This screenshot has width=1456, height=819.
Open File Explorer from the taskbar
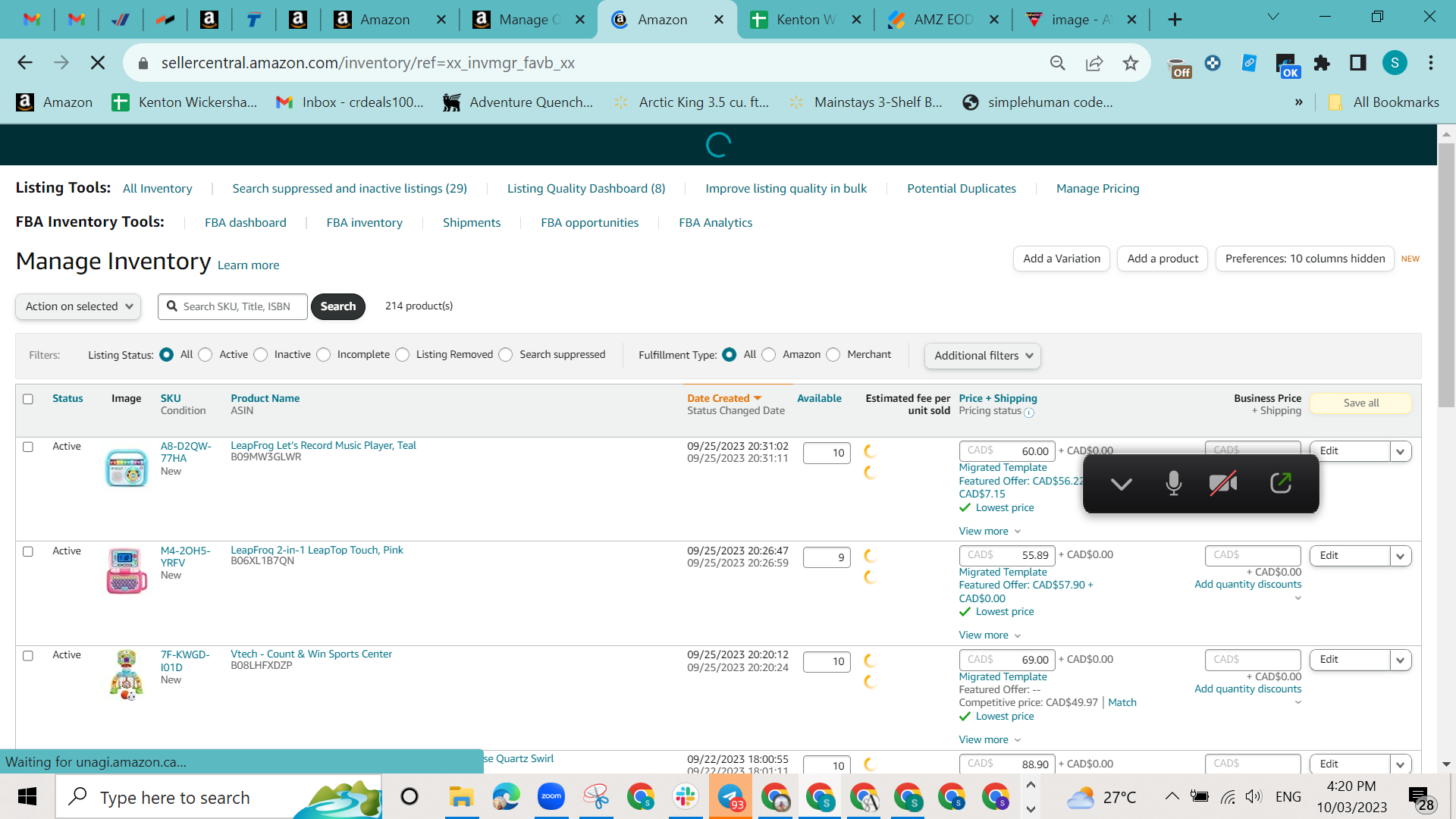click(460, 796)
